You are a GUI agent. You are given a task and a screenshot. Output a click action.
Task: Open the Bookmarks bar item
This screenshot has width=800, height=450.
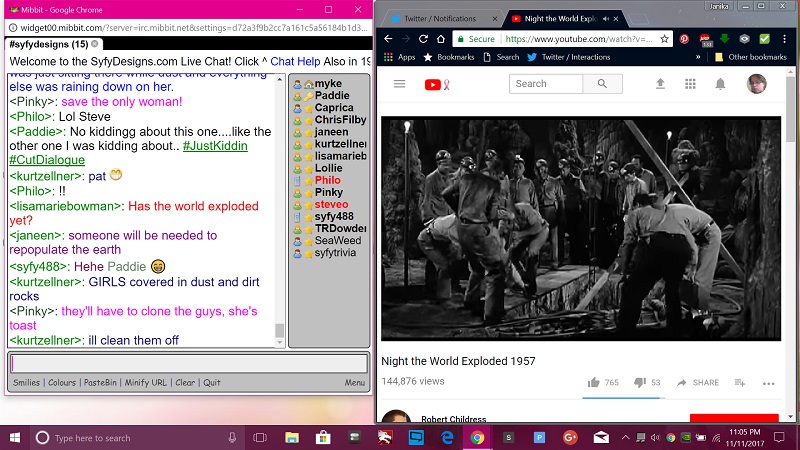449,57
